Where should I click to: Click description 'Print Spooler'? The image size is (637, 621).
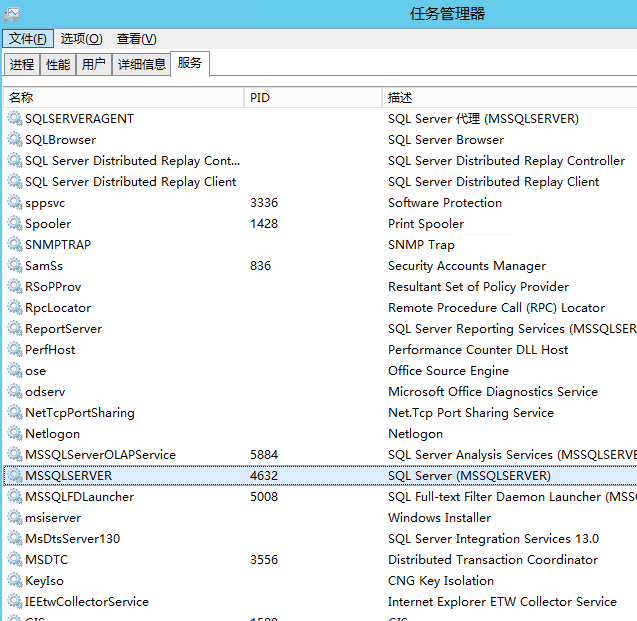[x=426, y=224]
